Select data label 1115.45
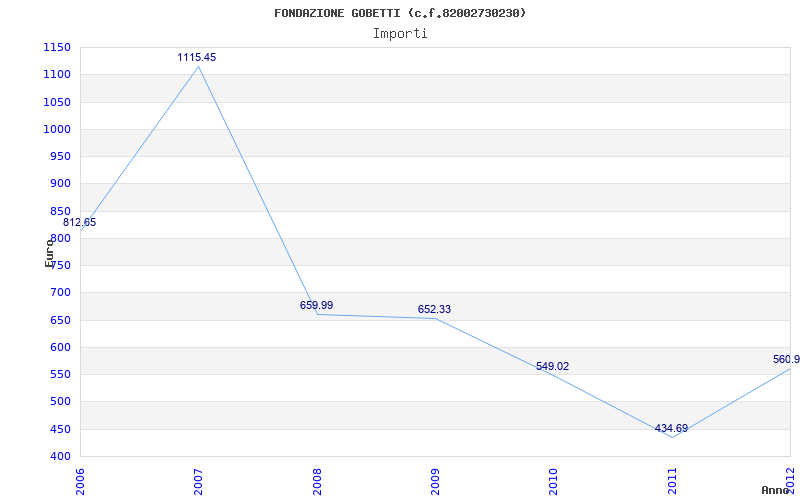This screenshot has width=800, height=500. click(197, 58)
